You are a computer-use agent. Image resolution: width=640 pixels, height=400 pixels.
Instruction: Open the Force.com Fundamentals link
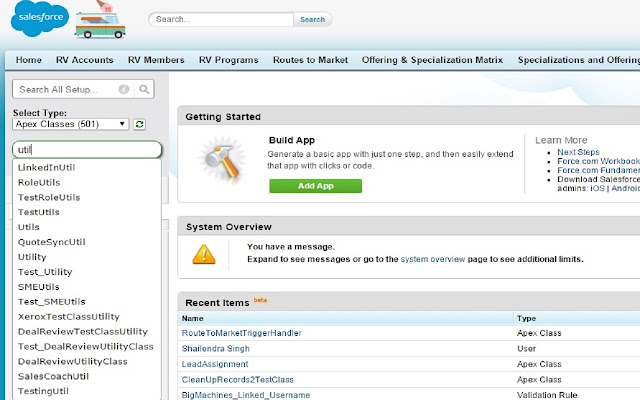[x=598, y=170]
